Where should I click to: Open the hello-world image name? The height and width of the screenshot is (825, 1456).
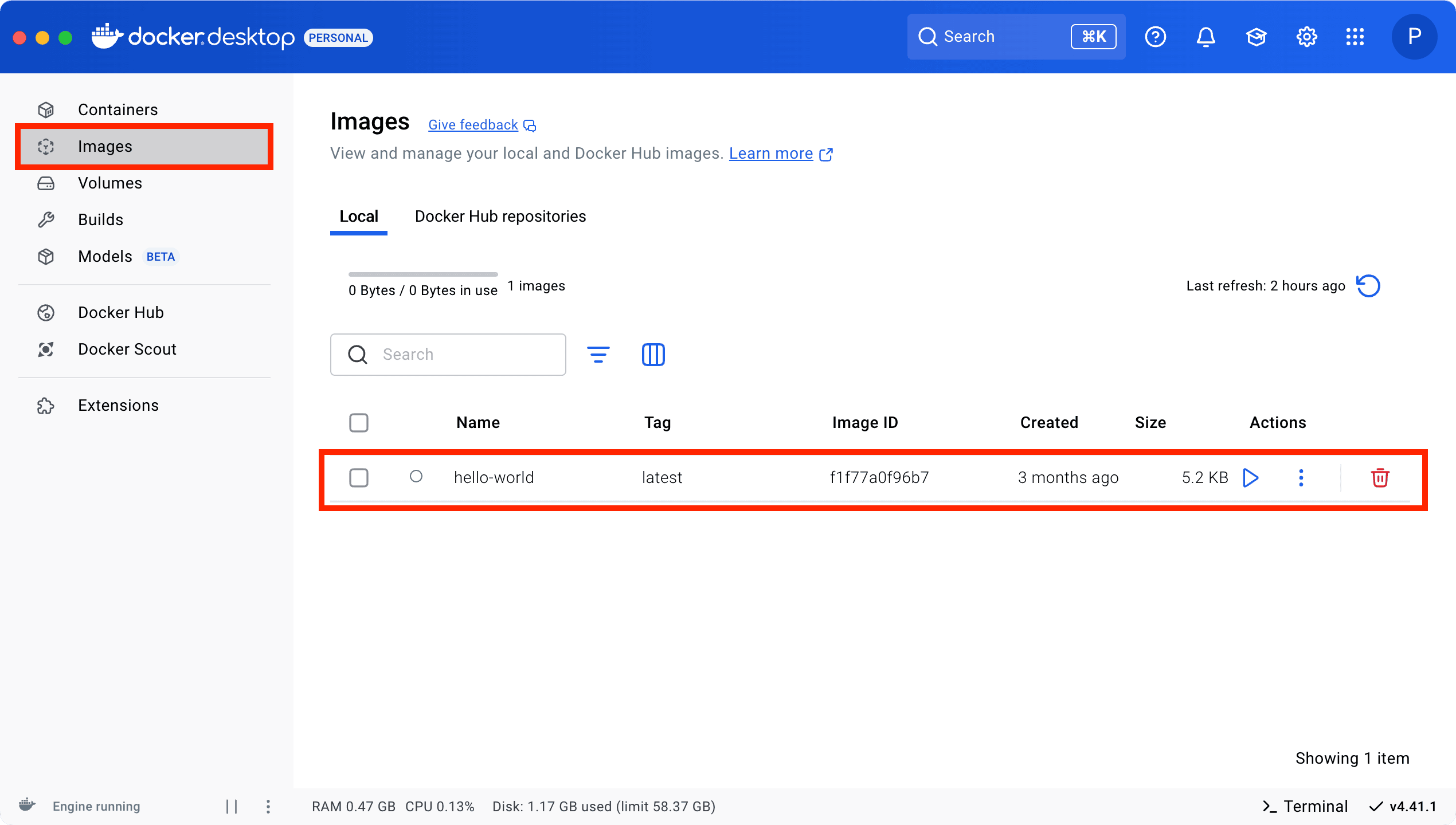(x=494, y=478)
